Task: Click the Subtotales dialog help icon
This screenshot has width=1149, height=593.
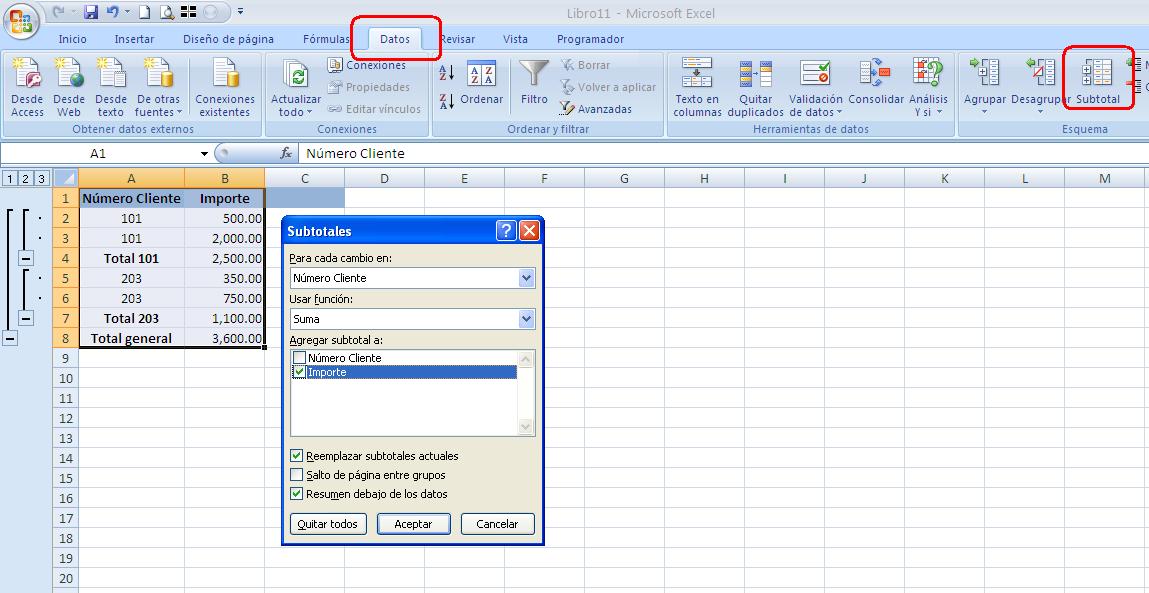Action: point(506,232)
